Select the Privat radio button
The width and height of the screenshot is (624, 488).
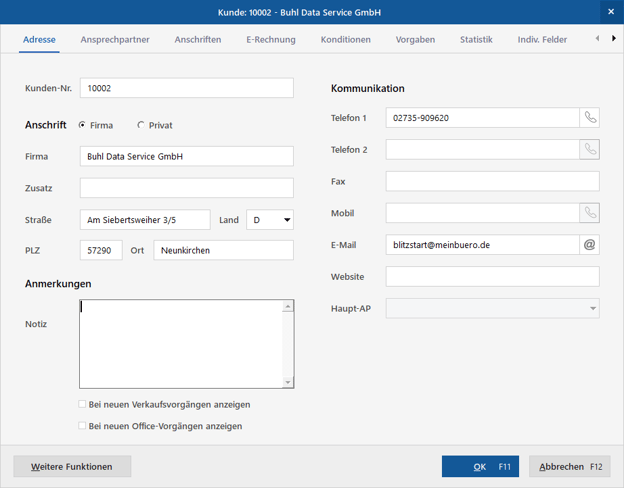tap(141, 126)
